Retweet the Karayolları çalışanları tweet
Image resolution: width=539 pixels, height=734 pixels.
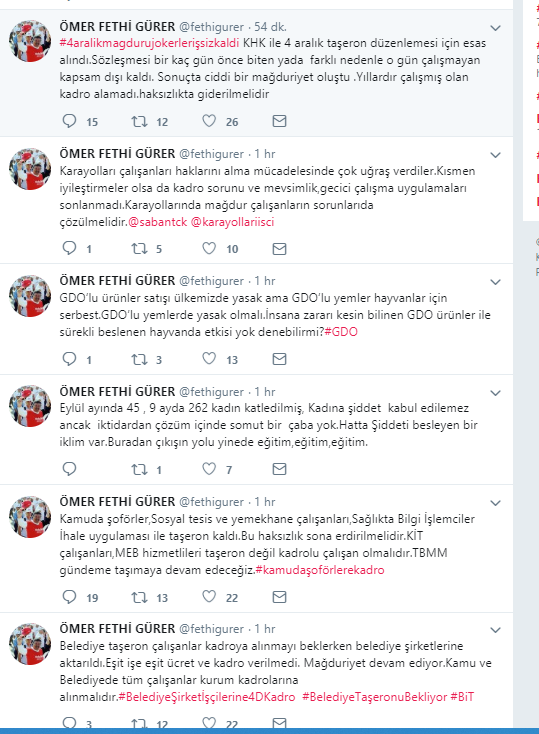pyautogui.click(x=139, y=248)
